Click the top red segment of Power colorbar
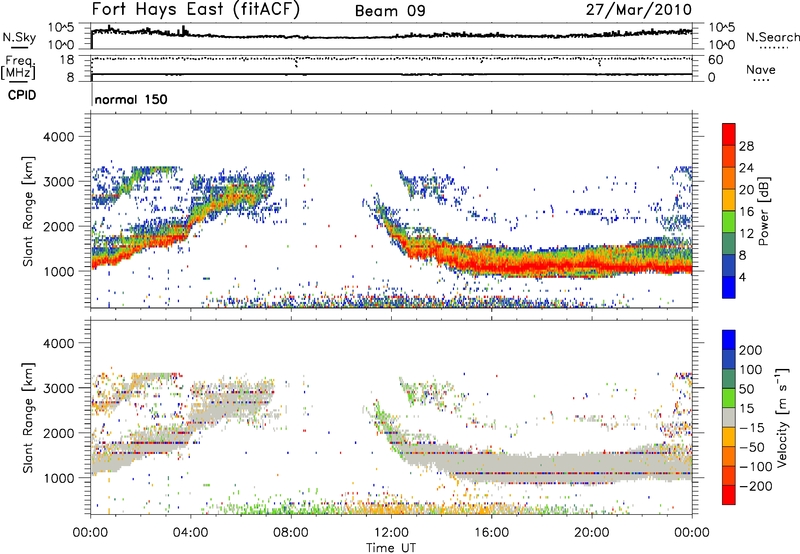The height and width of the screenshot is (554, 800). pos(729,134)
